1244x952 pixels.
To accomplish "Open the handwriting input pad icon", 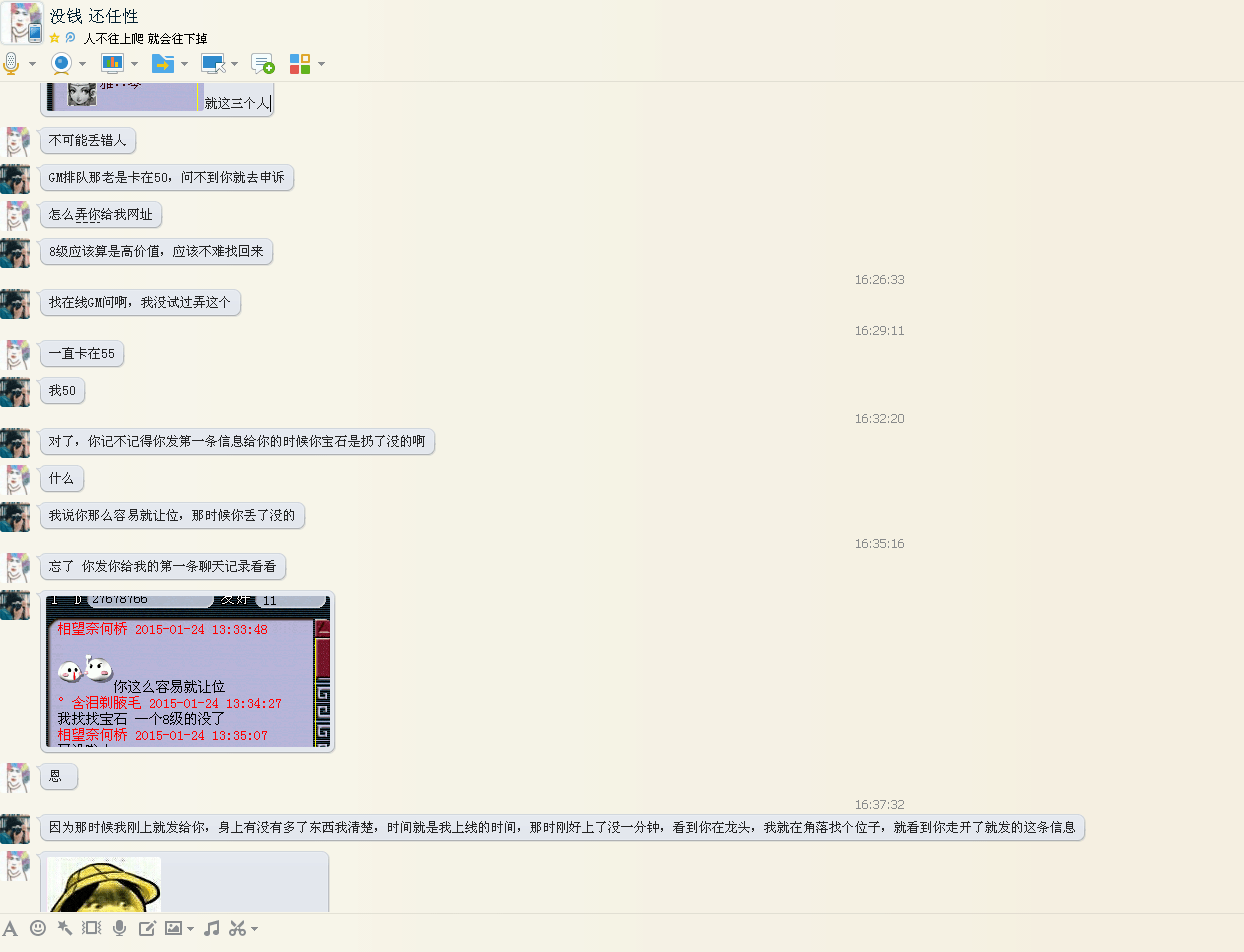I will (x=147, y=928).
